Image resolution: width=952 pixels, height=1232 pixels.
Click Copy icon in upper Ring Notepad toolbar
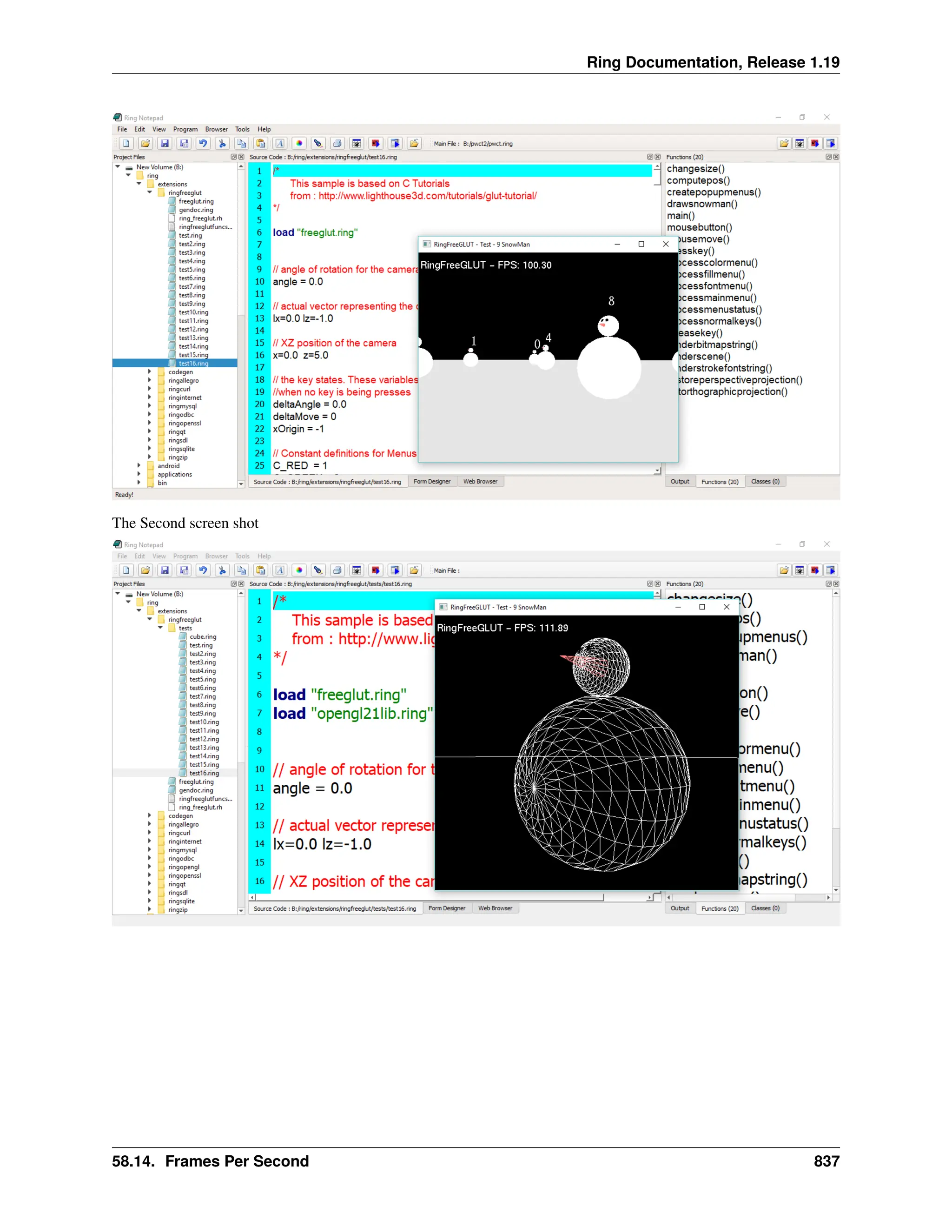[x=241, y=143]
